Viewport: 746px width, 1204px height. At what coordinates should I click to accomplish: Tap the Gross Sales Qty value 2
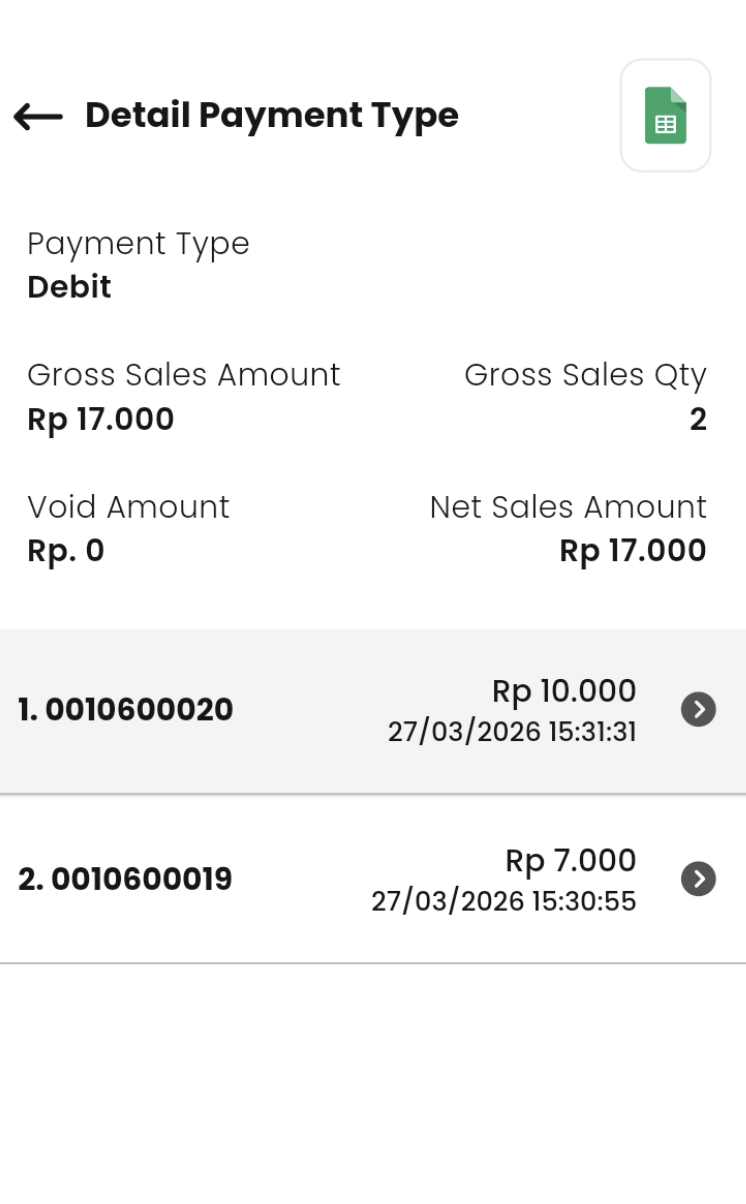[x=698, y=420]
